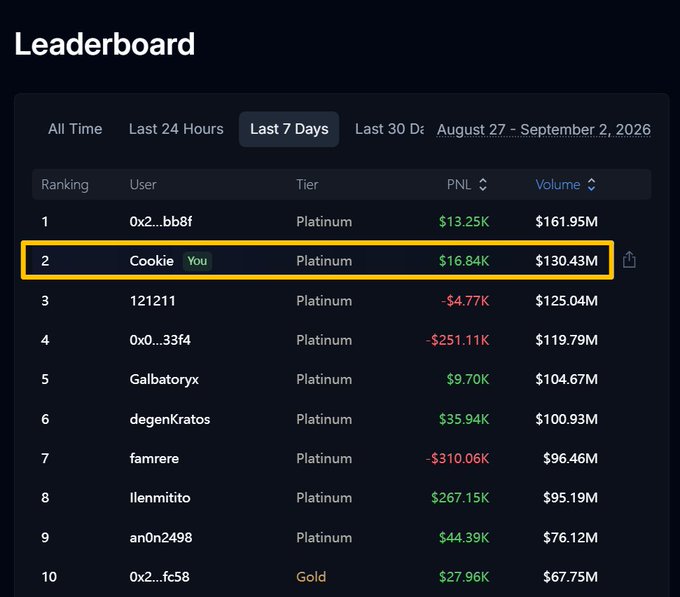Open user degenKratos entry
This screenshot has width=680, height=597.
pyautogui.click(x=170, y=419)
